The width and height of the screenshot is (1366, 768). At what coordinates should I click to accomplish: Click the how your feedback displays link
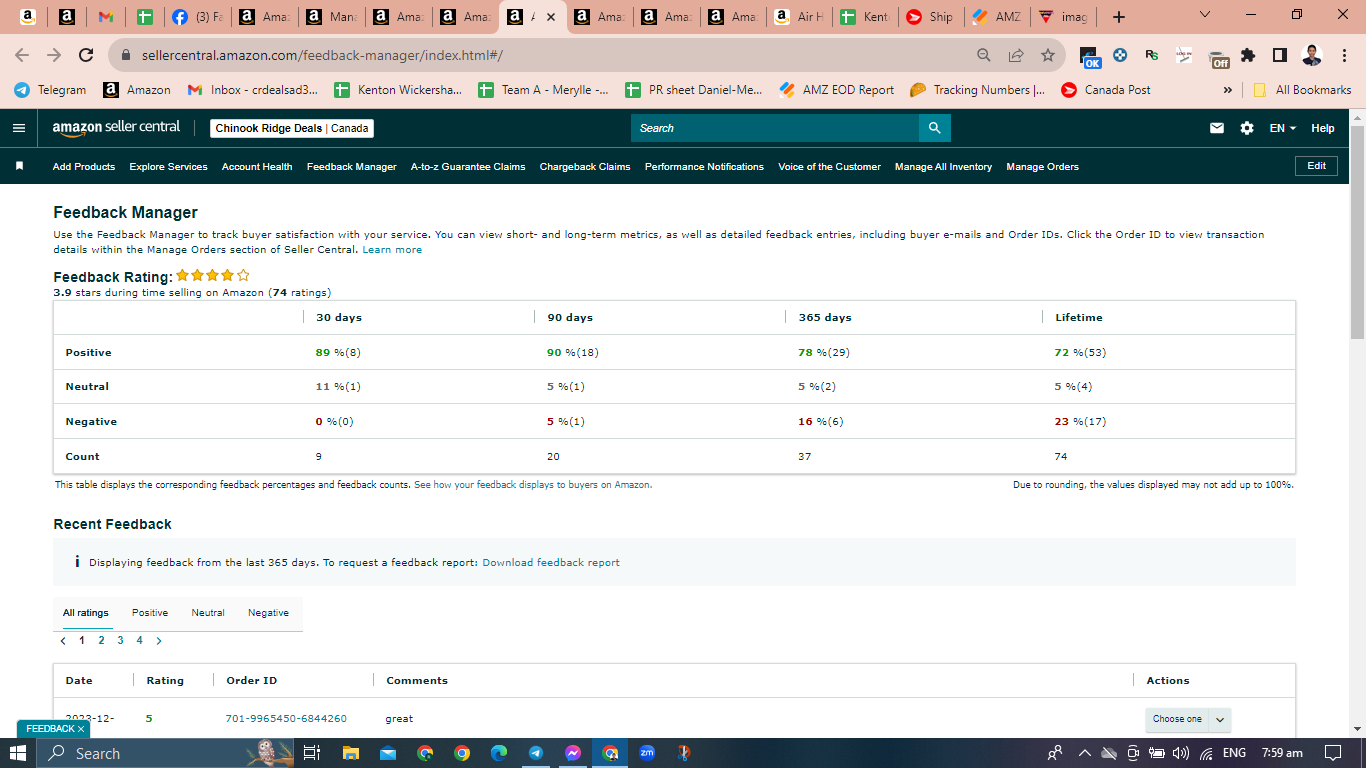click(533, 485)
